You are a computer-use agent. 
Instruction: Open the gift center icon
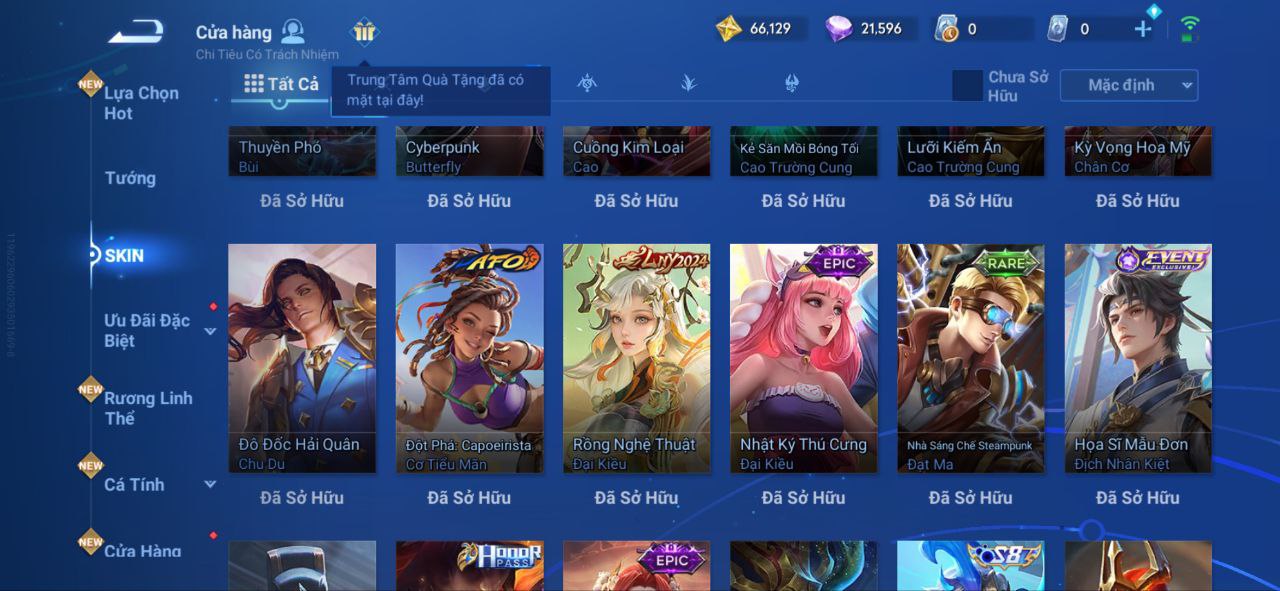click(x=364, y=32)
